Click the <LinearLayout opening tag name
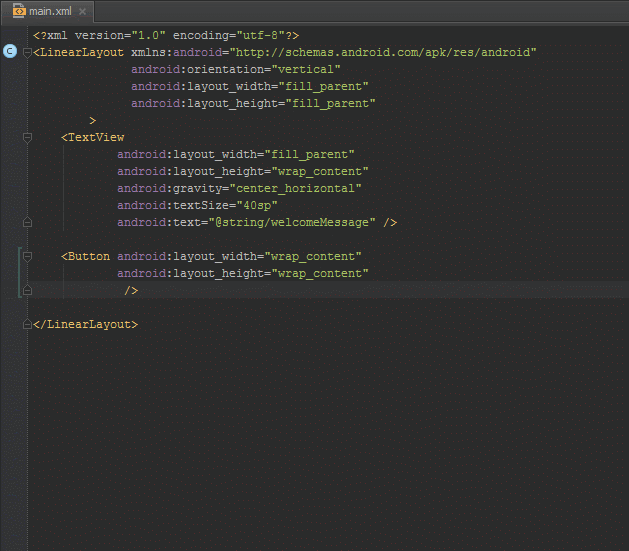Image resolution: width=629 pixels, height=551 pixels. coord(79,53)
